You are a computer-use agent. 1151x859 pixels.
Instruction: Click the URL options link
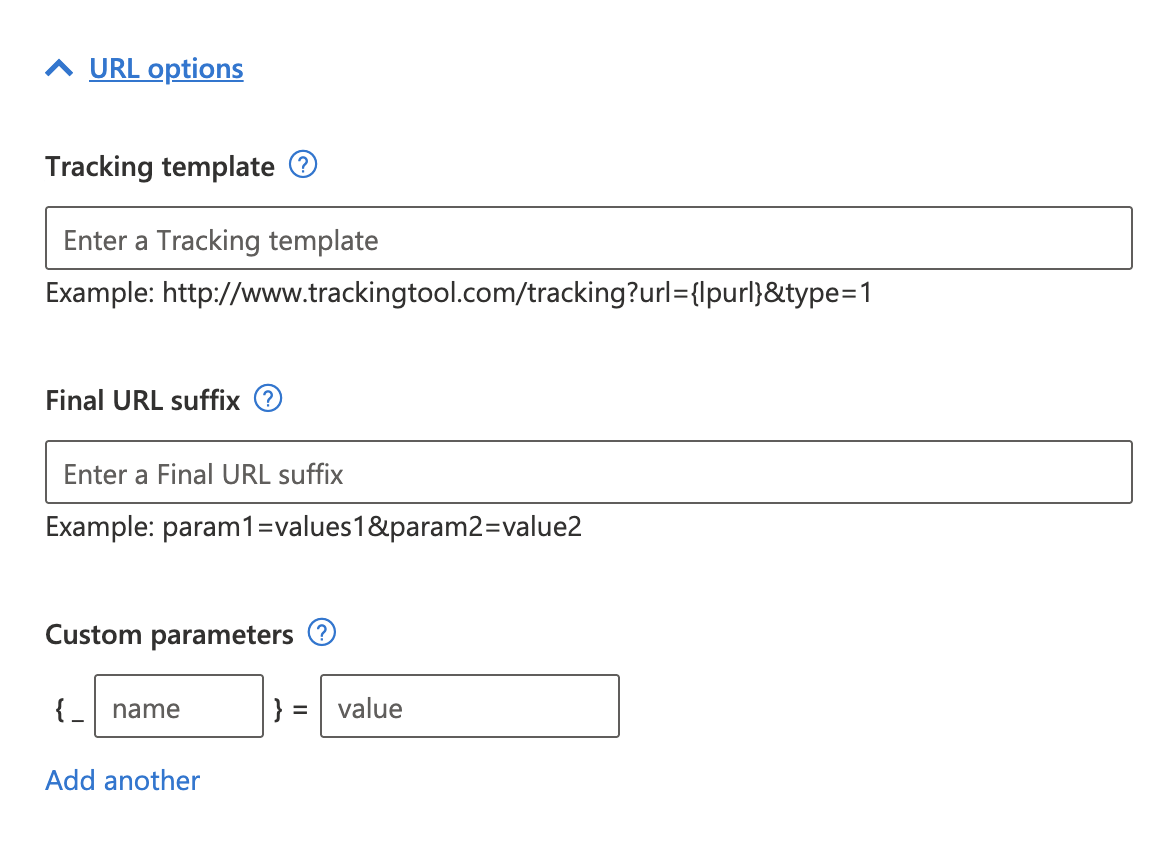coord(166,69)
